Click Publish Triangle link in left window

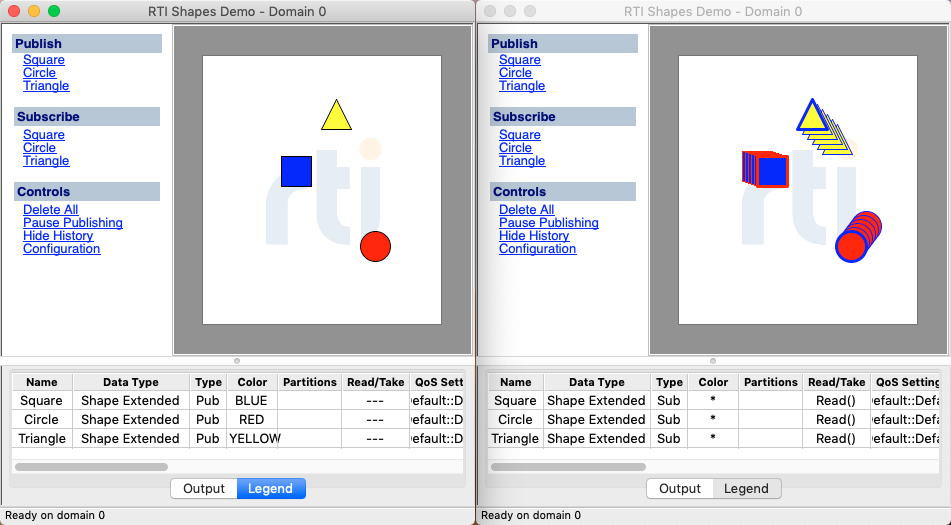pos(46,85)
